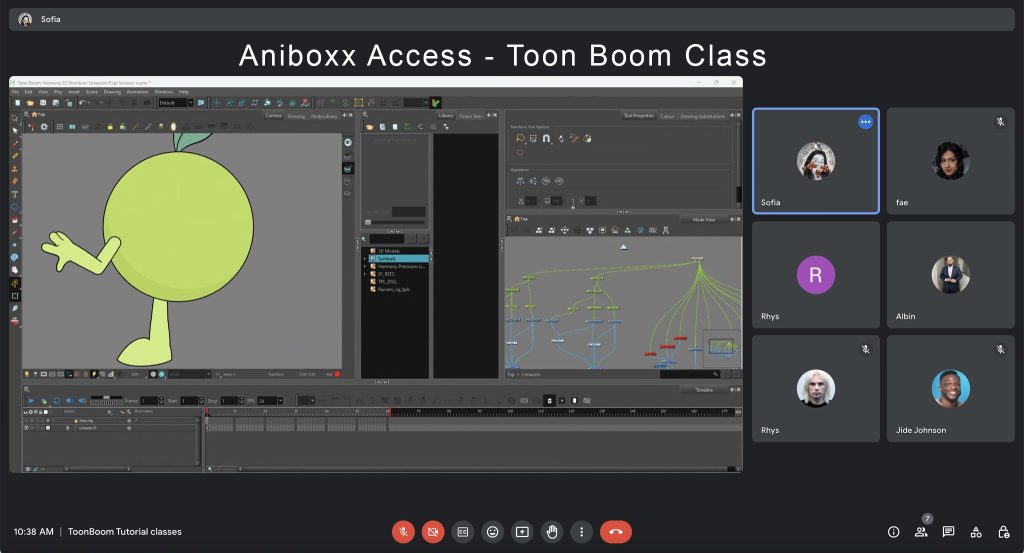This screenshot has width=1024, height=553.
Task: Click the Flip Vertical operation icon
Action: point(533,181)
